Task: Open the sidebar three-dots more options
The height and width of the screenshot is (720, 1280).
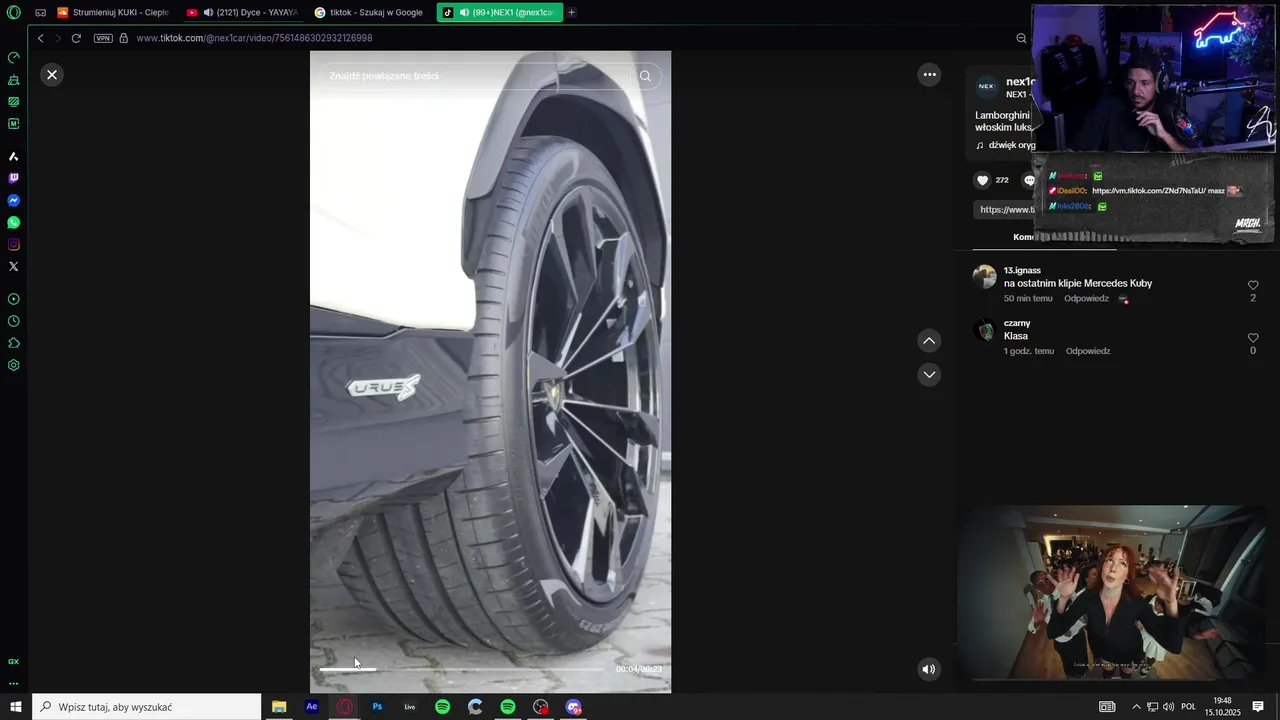Action: (x=13, y=684)
